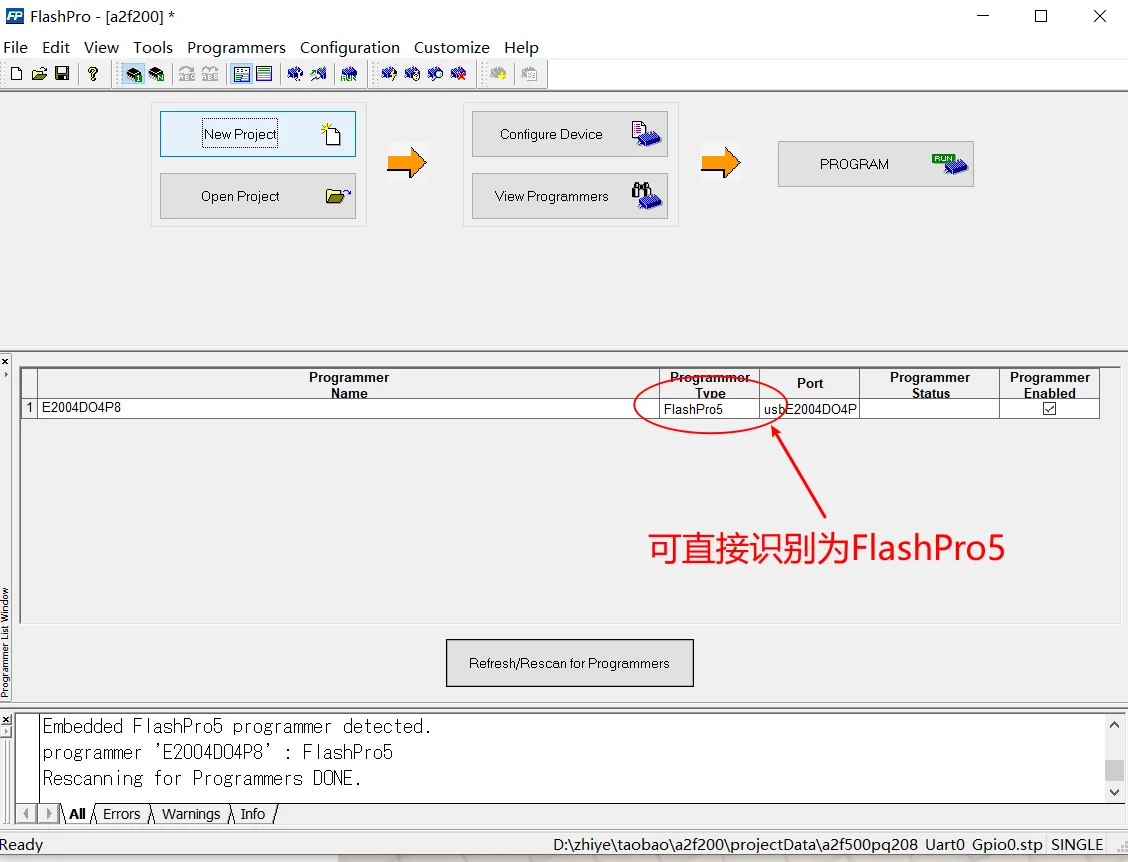This screenshot has width=1128, height=862.
Task: Click the PROGRAM button
Action: [x=875, y=163]
